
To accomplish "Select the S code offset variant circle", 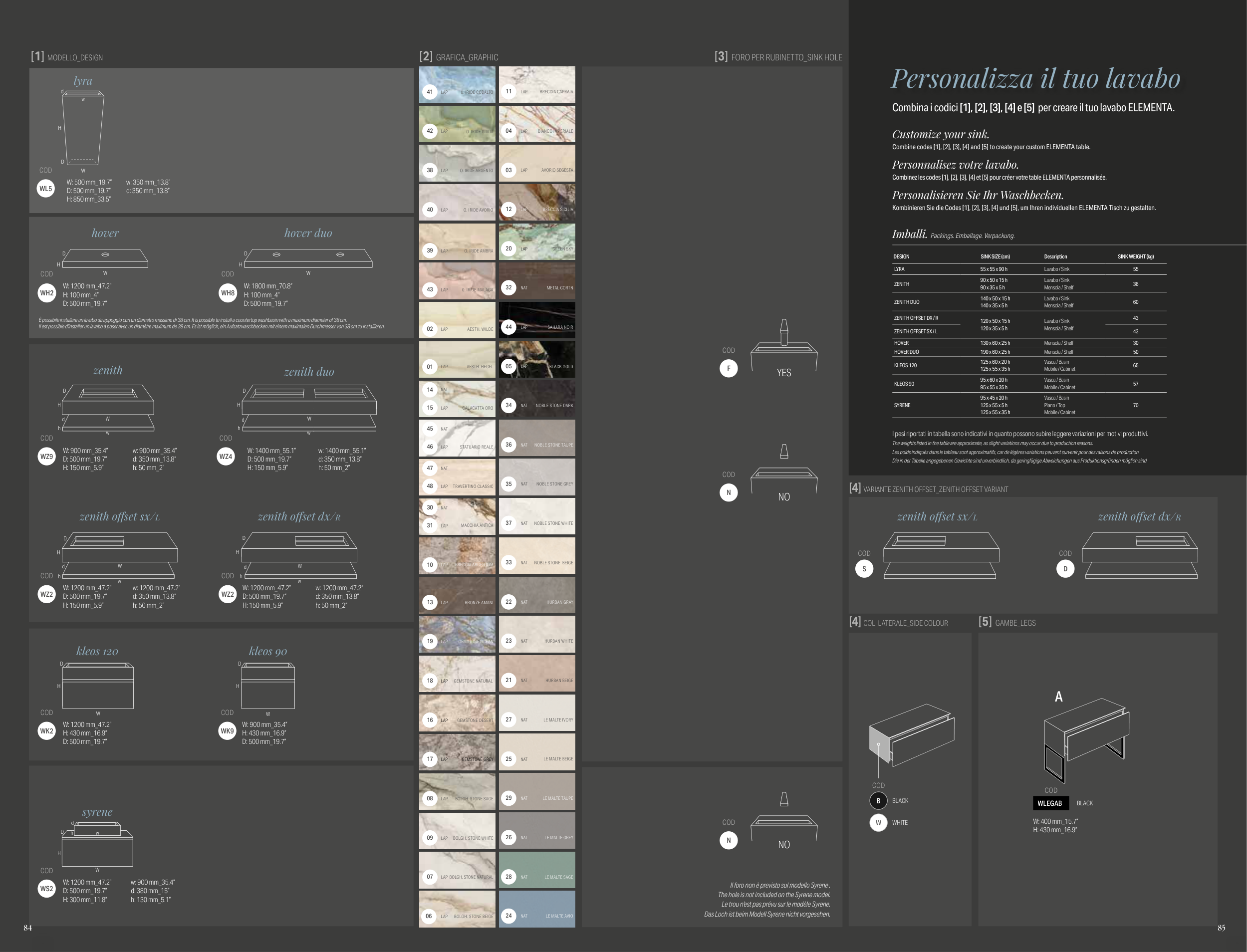I will coord(864,569).
